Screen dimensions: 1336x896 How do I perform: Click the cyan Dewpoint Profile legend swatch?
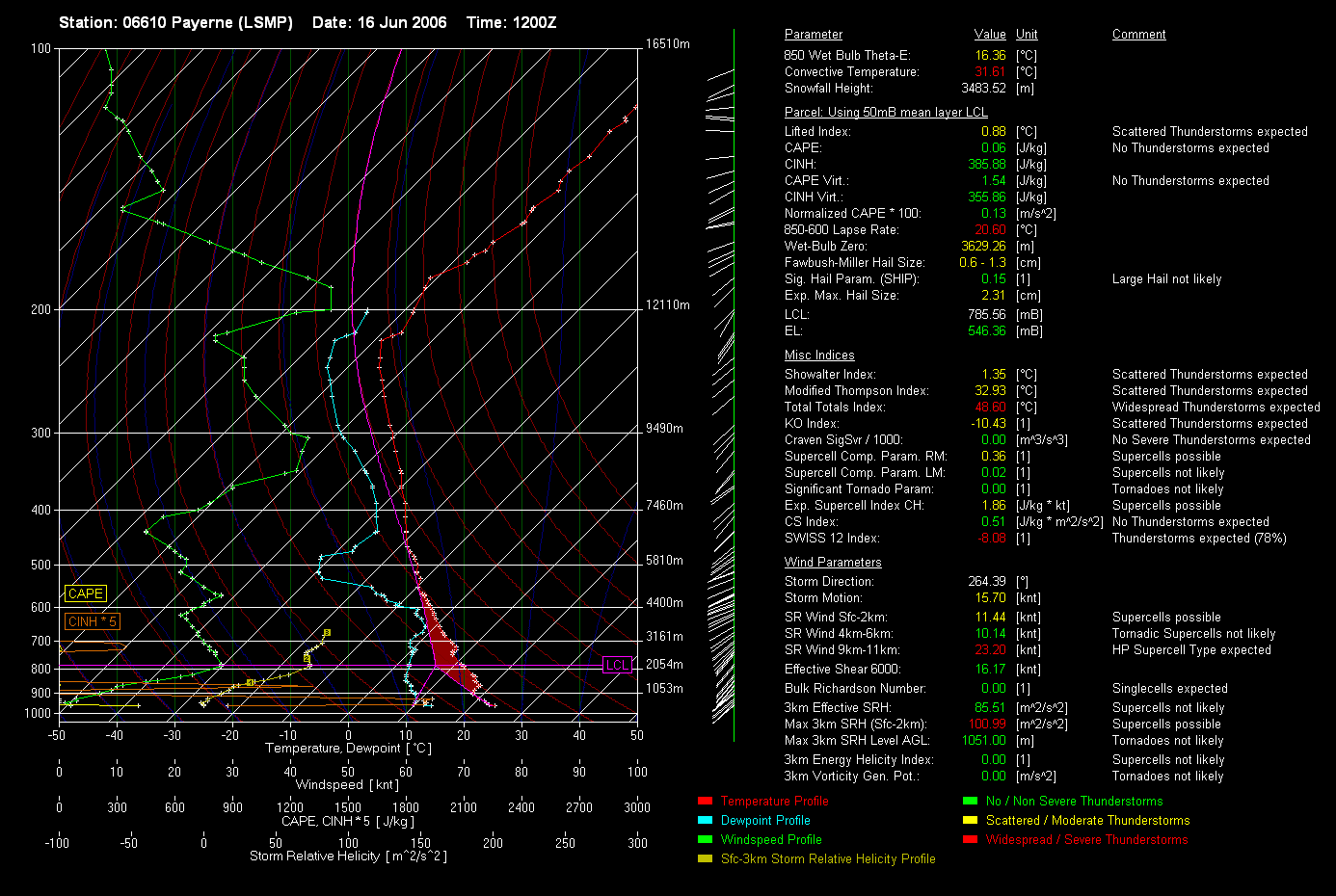[705, 821]
